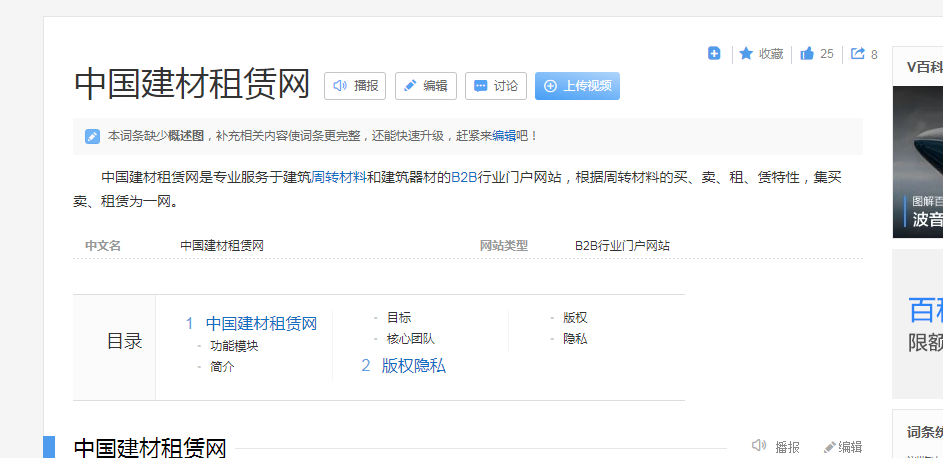Jump to 核心团队 in catalog
943x458 pixels.
click(411, 339)
